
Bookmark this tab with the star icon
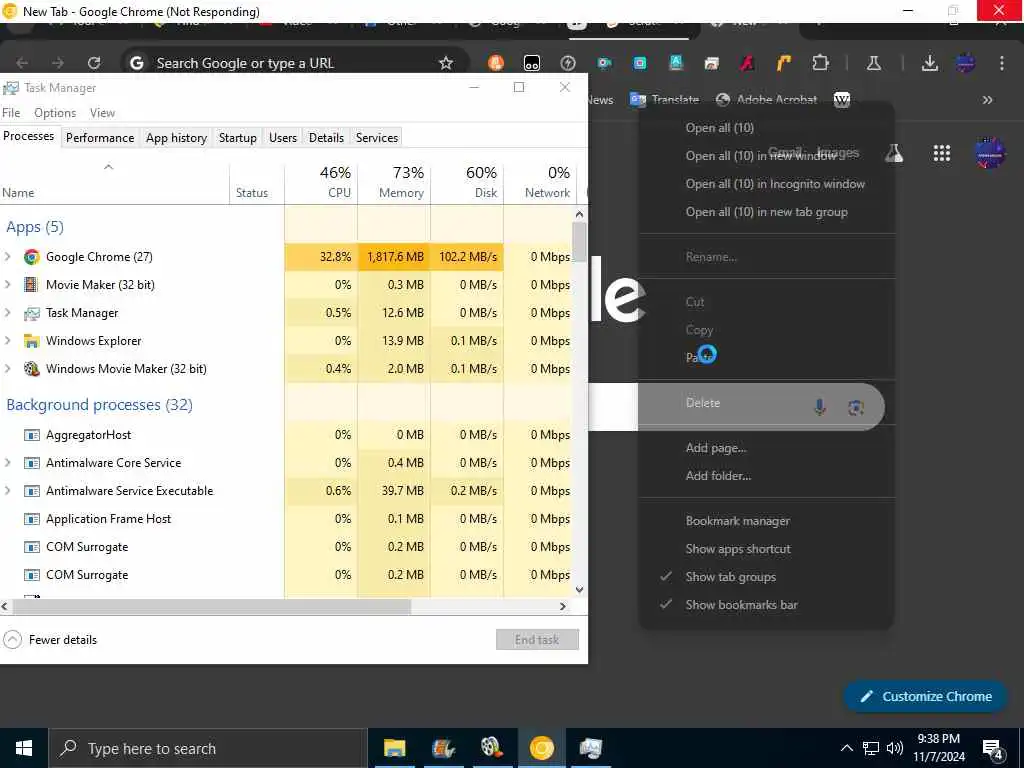click(446, 63)
